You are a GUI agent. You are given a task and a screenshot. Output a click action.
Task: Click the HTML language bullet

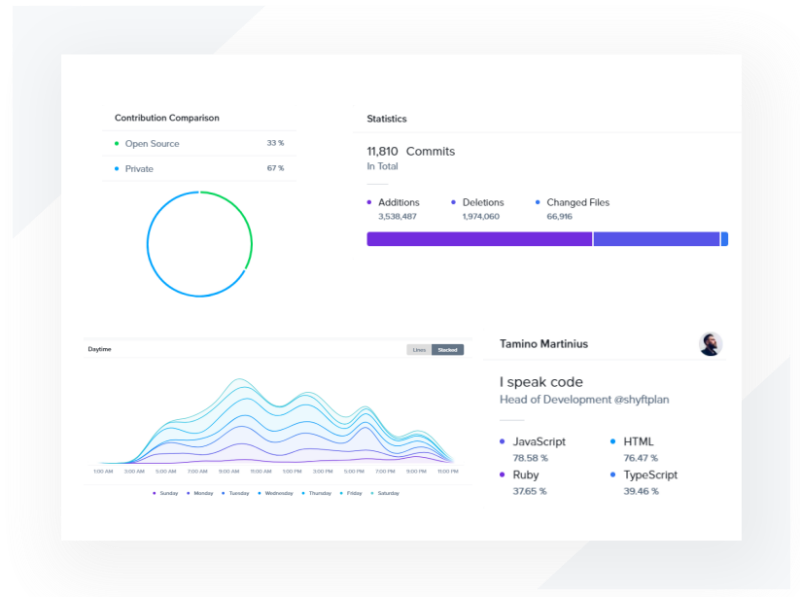613,441
